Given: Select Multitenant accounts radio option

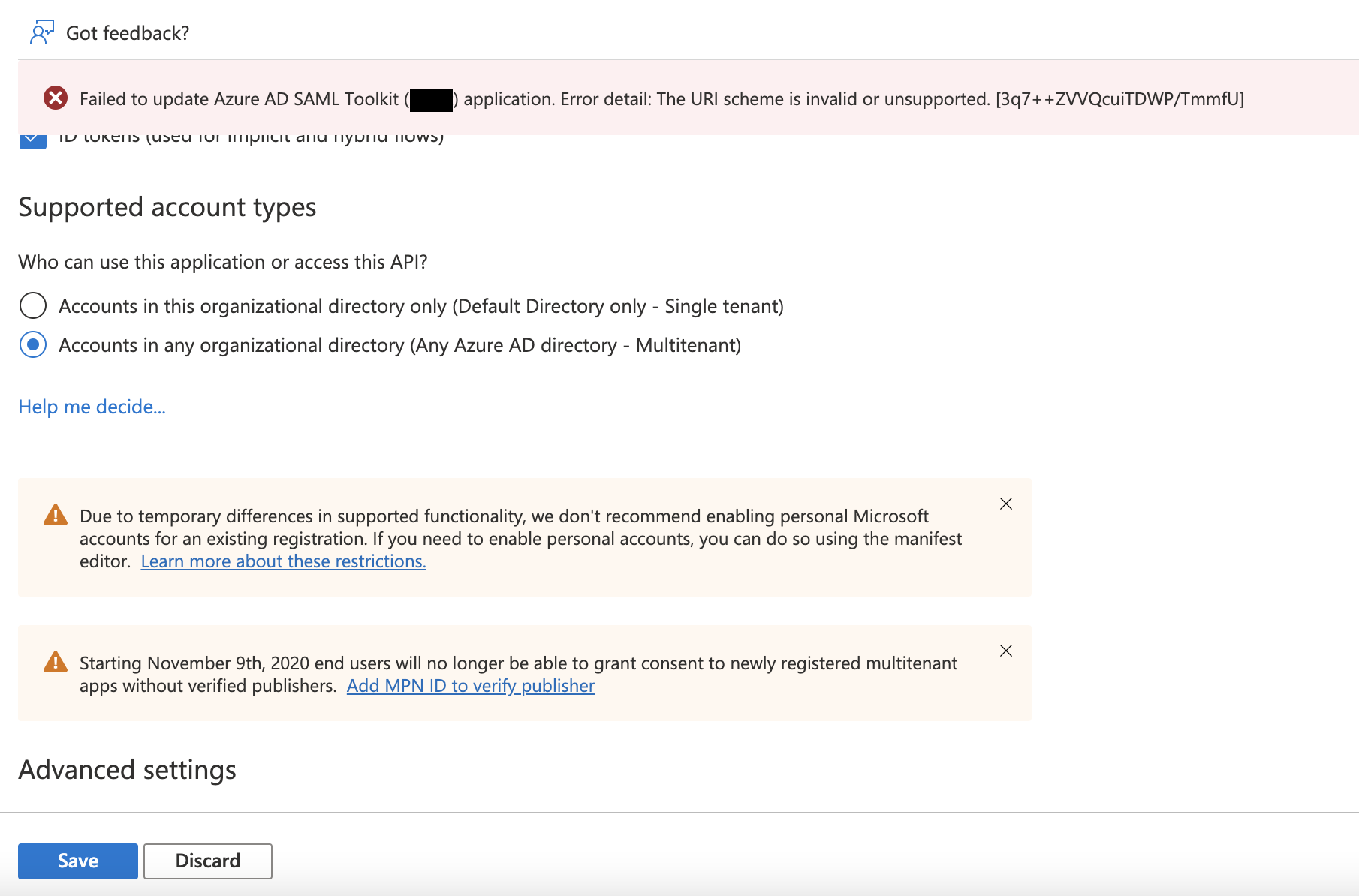Looking at the screenshot, I should point(33,345).
